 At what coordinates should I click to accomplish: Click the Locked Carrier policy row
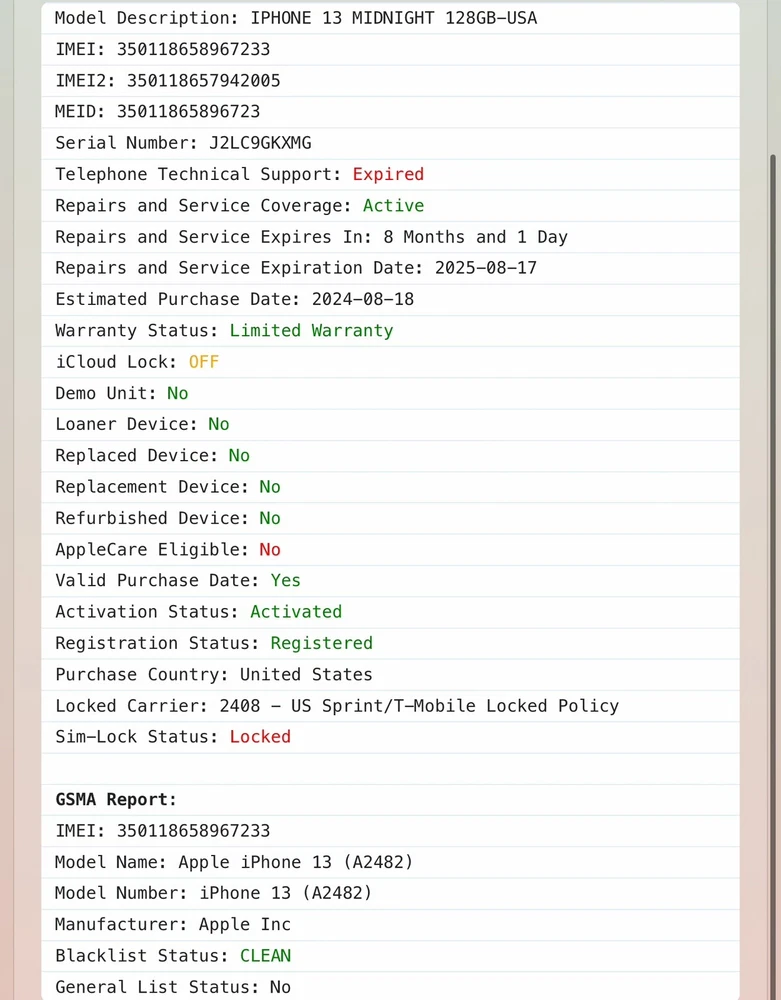[337, 705]
